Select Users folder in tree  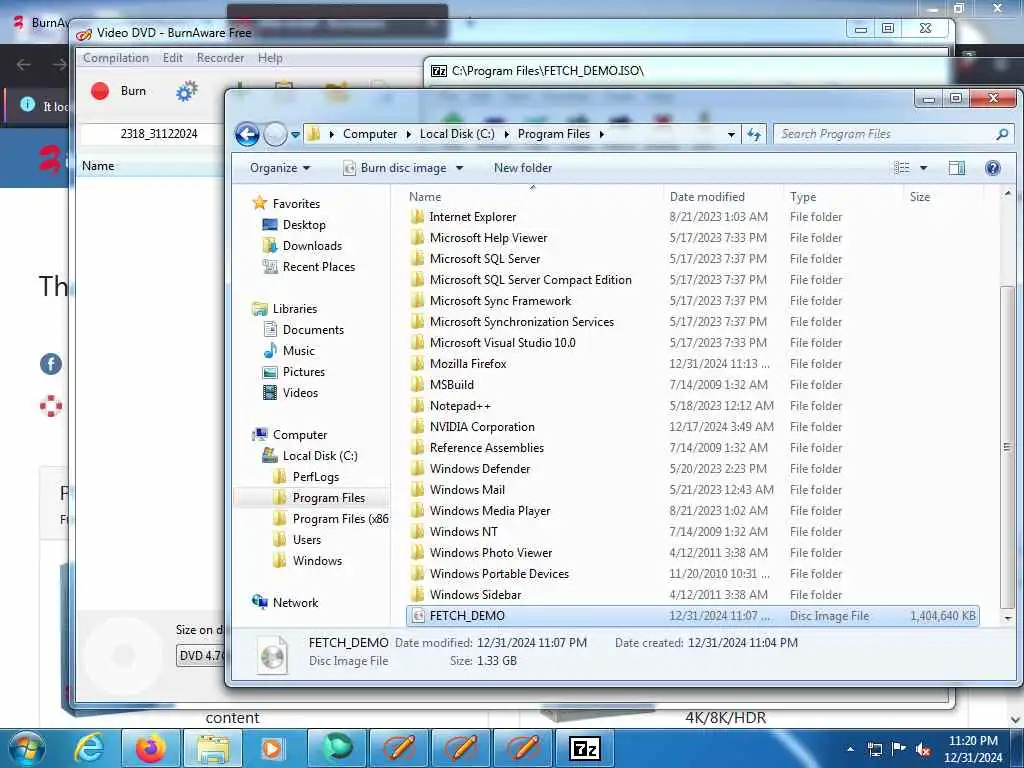pos(306,540)
